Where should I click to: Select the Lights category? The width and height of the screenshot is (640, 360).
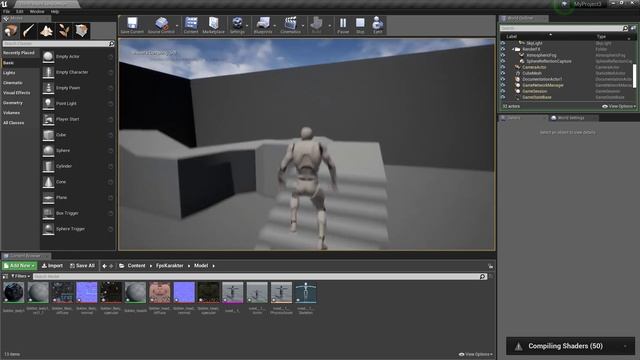click(9, 73)
